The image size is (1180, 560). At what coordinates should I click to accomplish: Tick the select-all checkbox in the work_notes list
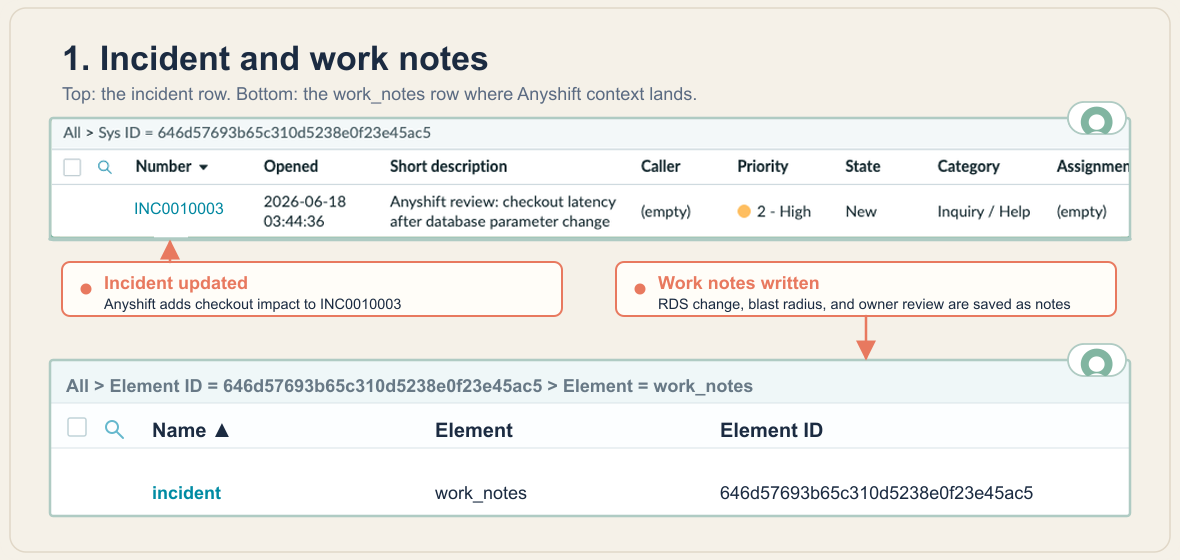(x=77, y=428)
